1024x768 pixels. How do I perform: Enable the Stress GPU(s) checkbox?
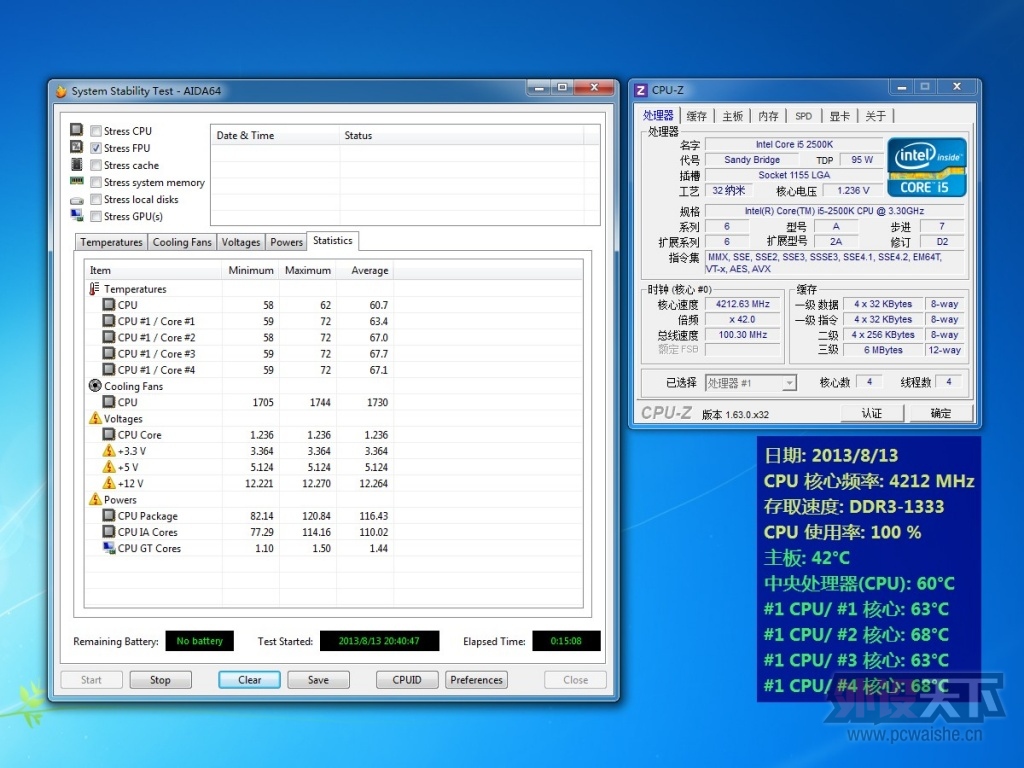[96, 216]
